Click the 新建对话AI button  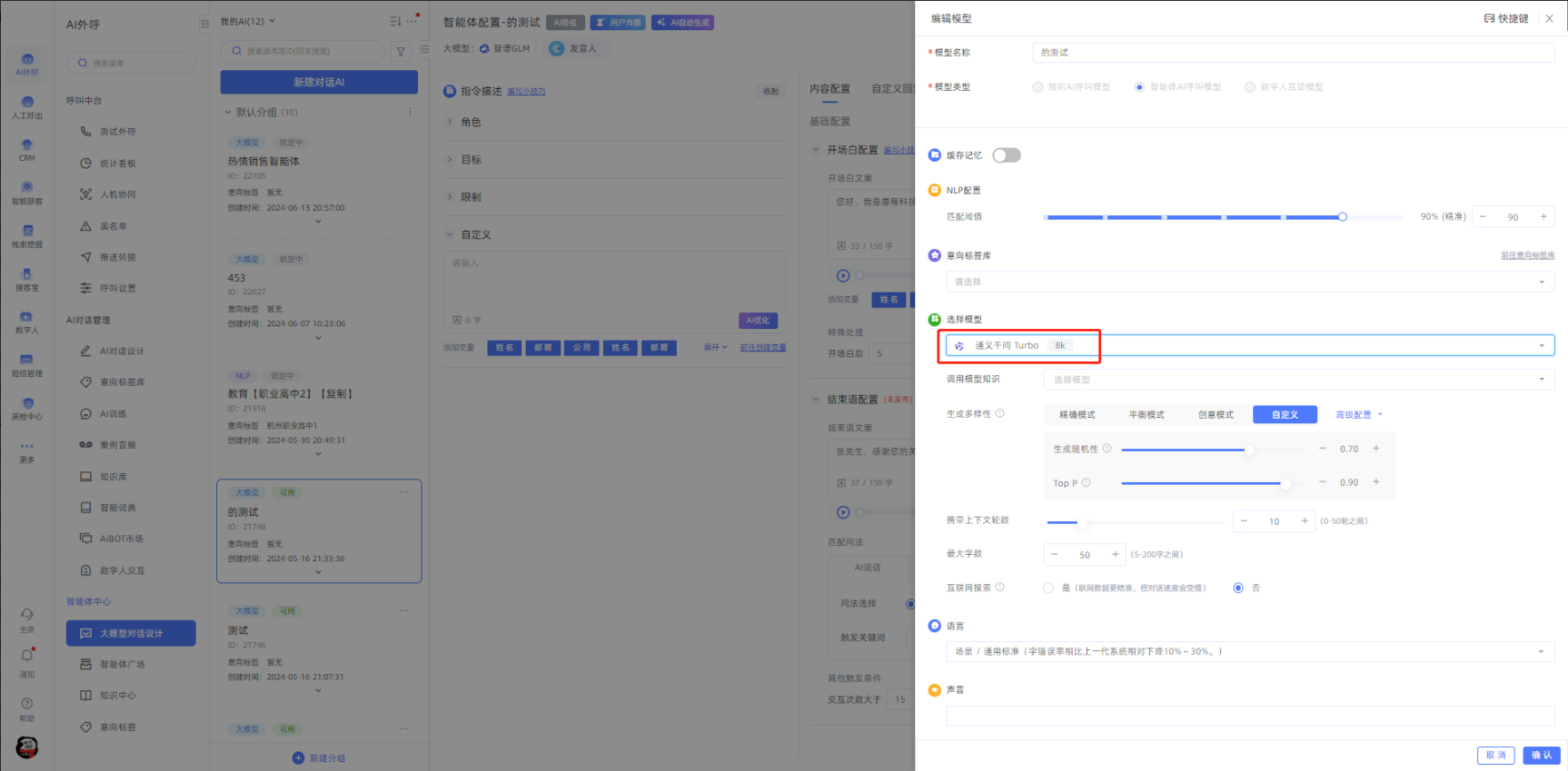point(319,82)
